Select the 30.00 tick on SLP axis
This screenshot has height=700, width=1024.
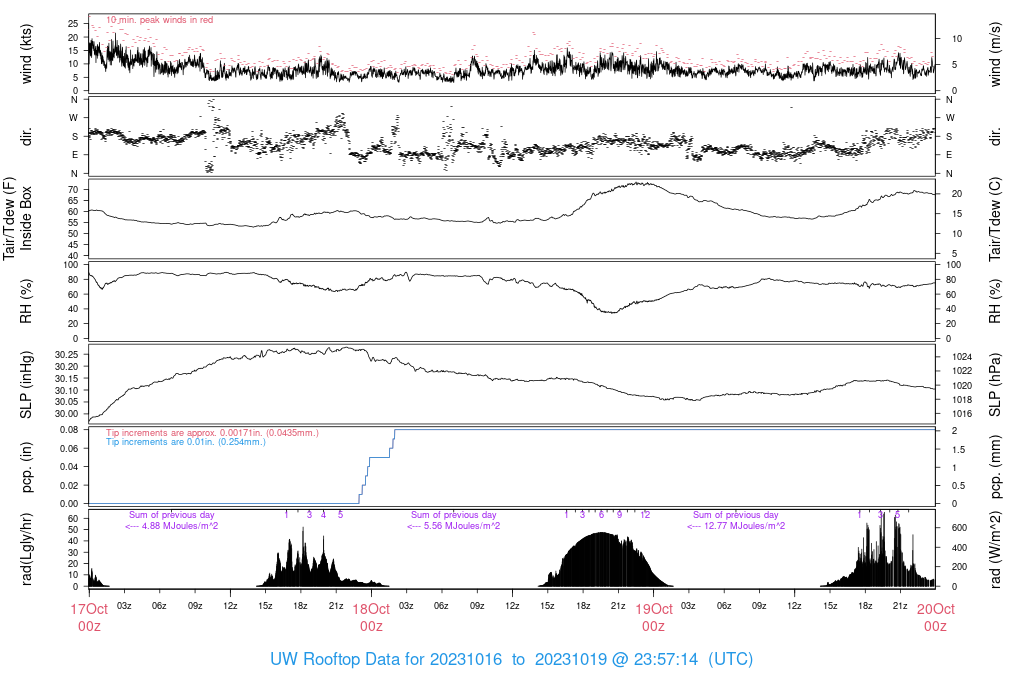pos(67,414)
